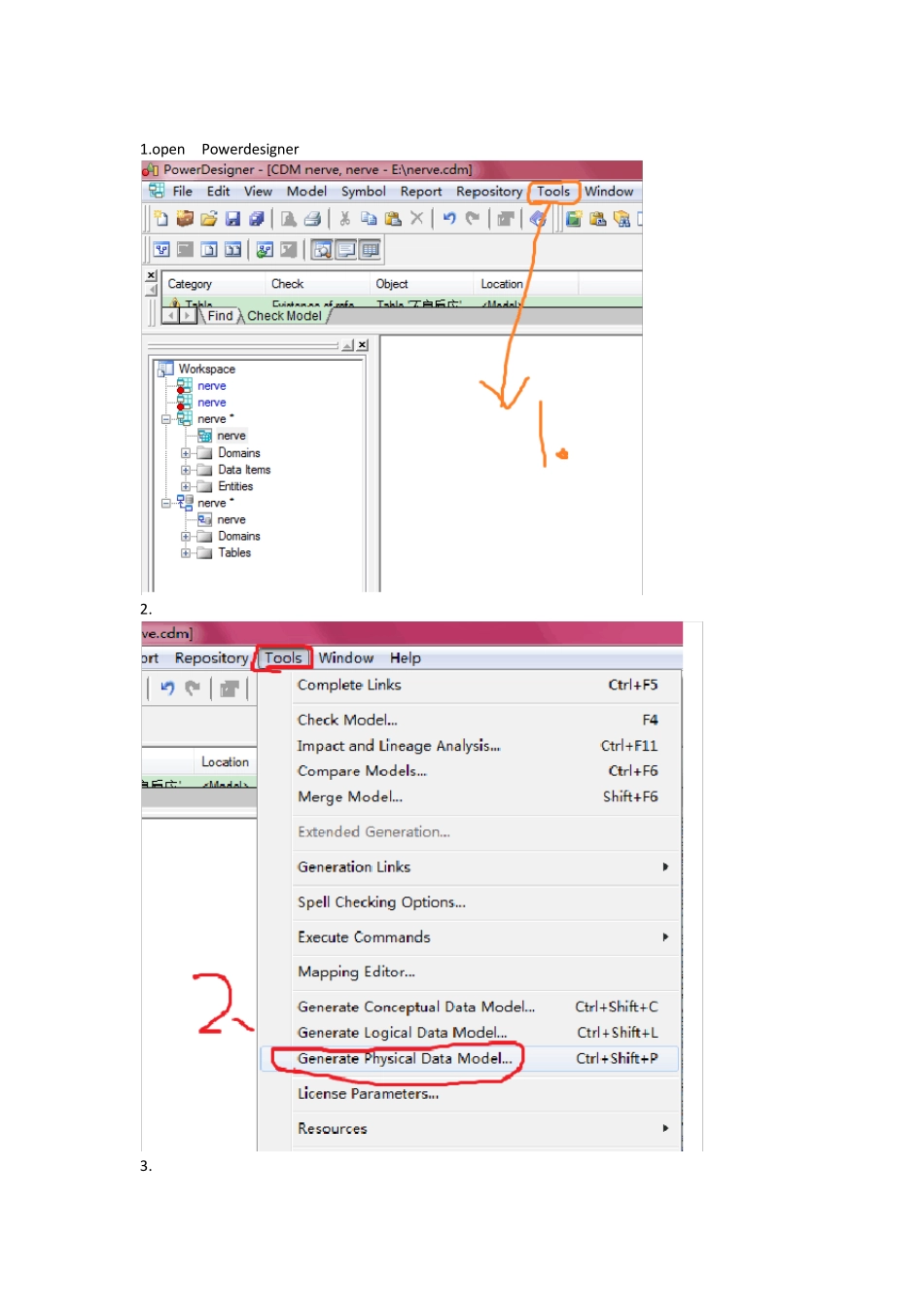Viewport: 924px width, 1307px height.
Task: Click the PowerDesigner application icon in the title bar
Action: 151,169
